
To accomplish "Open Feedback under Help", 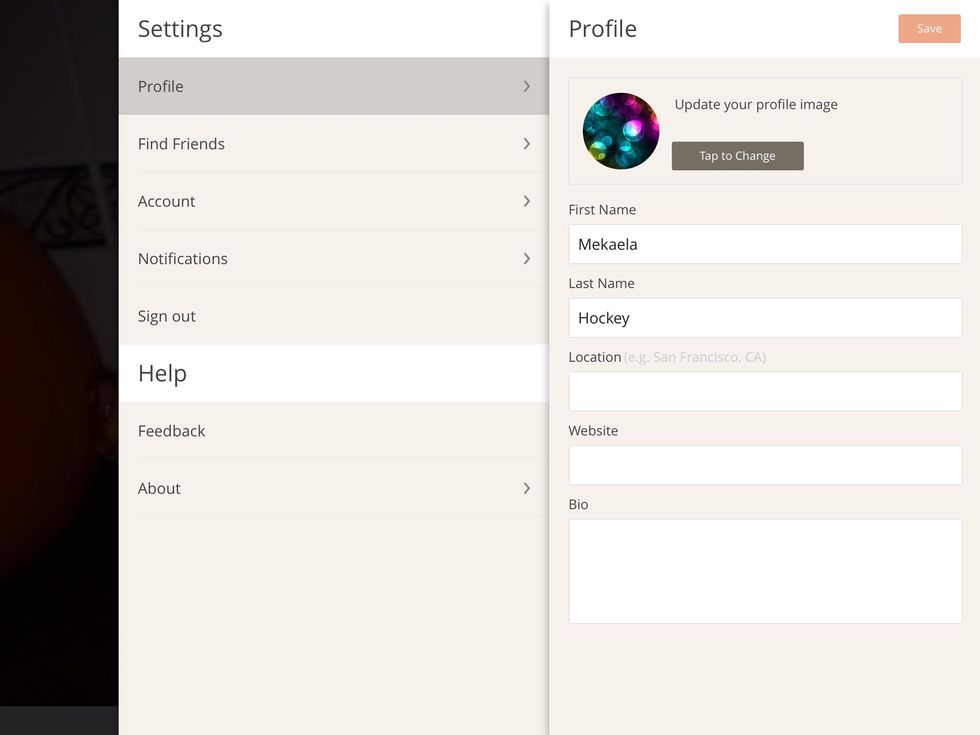I will pos(171,431).
